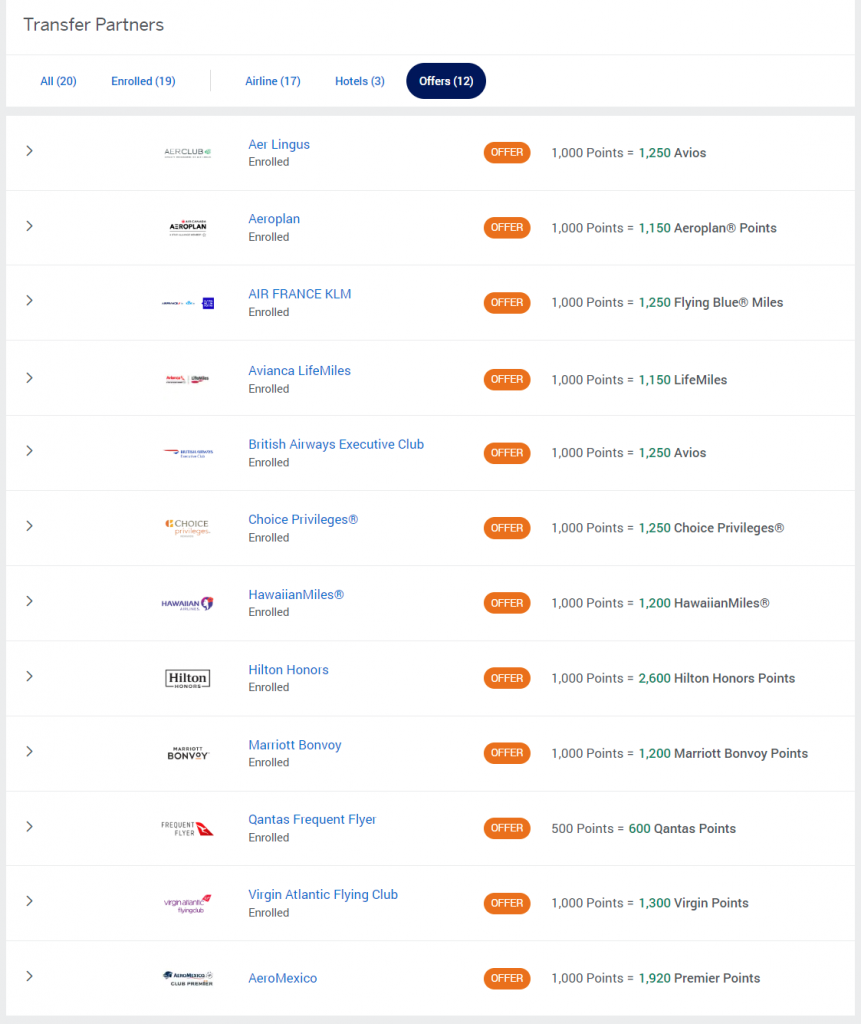Expand the British Airways Executive Club row

point(29,451)
